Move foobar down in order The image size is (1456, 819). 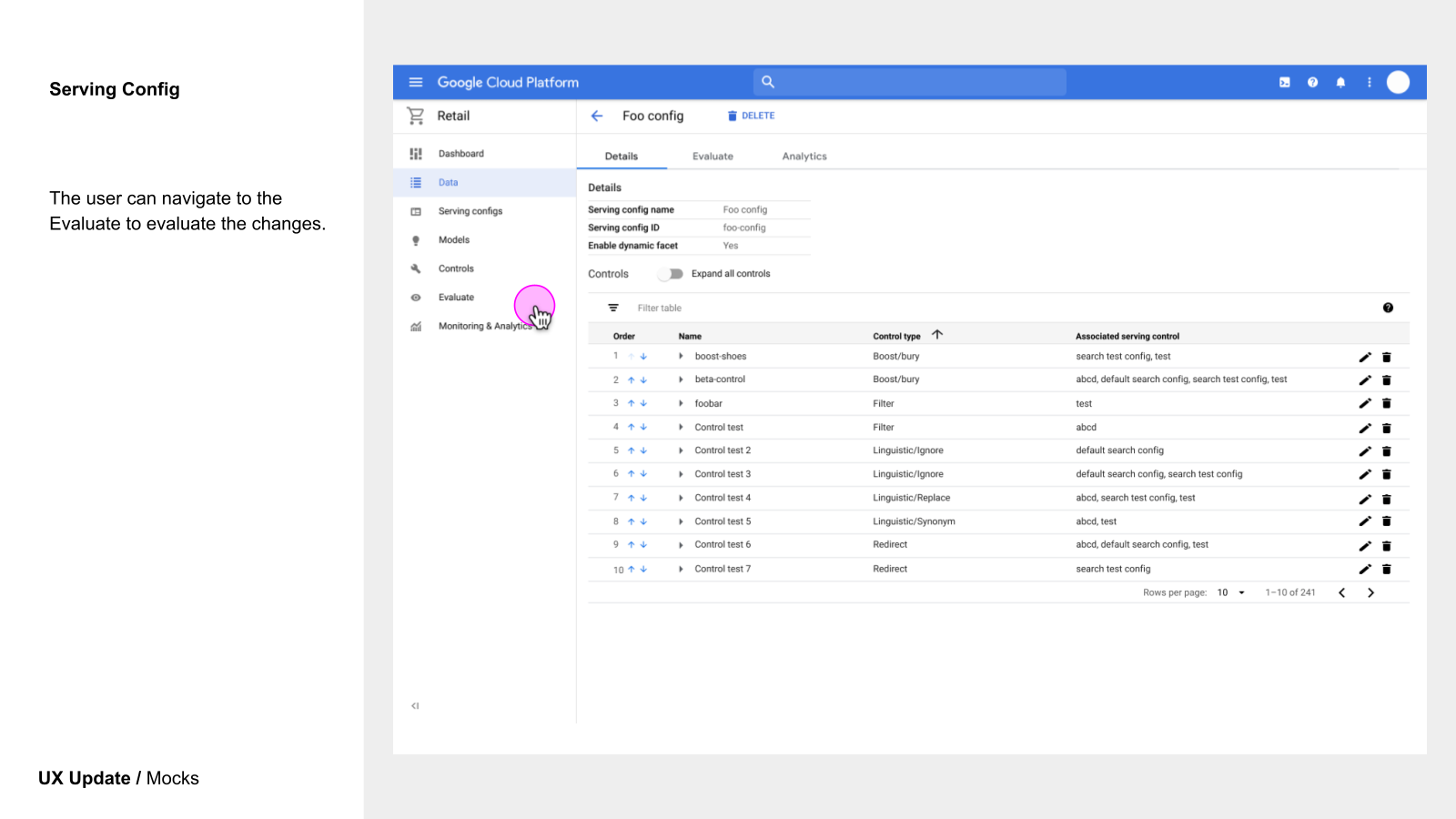pos(643,403)
